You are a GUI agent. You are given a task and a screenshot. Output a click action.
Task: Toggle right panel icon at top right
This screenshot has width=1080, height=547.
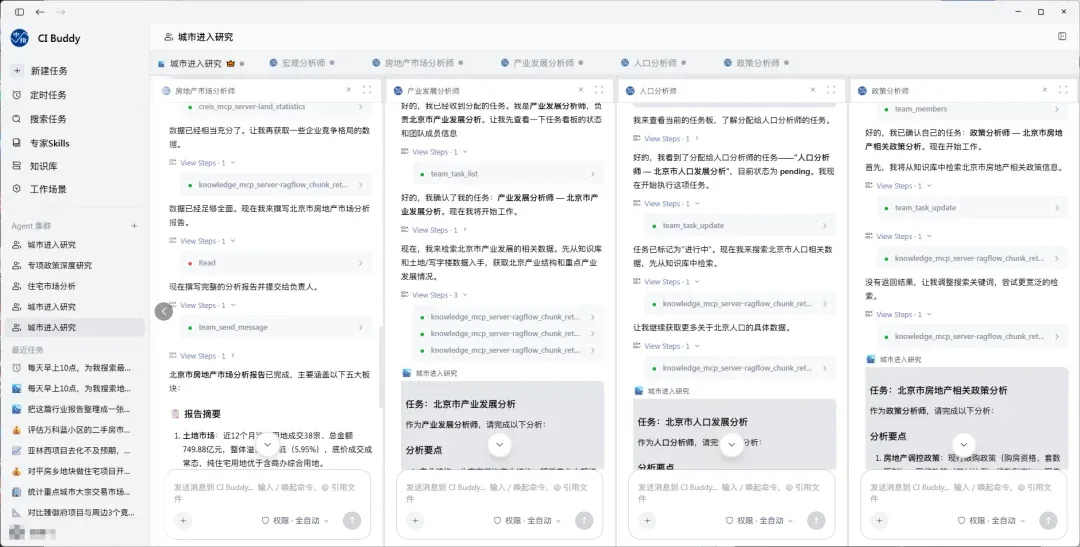coord(1062,37)
